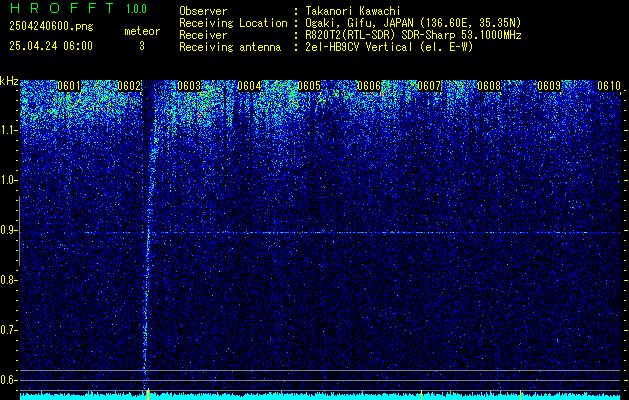Click the Receiving antenna label
Screen dimensions: 629x400
coord(230,47)
